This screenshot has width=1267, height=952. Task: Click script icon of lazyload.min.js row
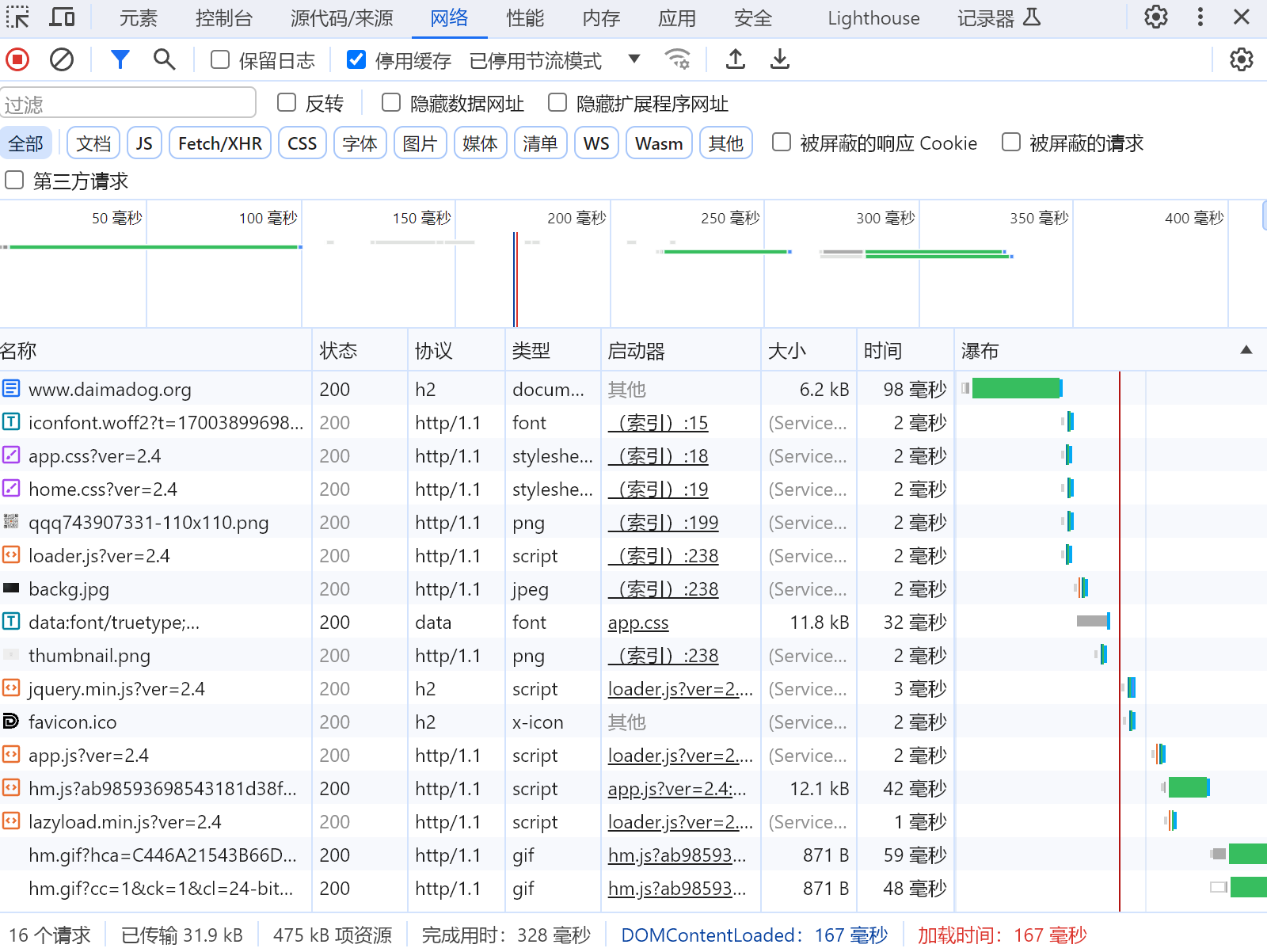pos(11,821)
